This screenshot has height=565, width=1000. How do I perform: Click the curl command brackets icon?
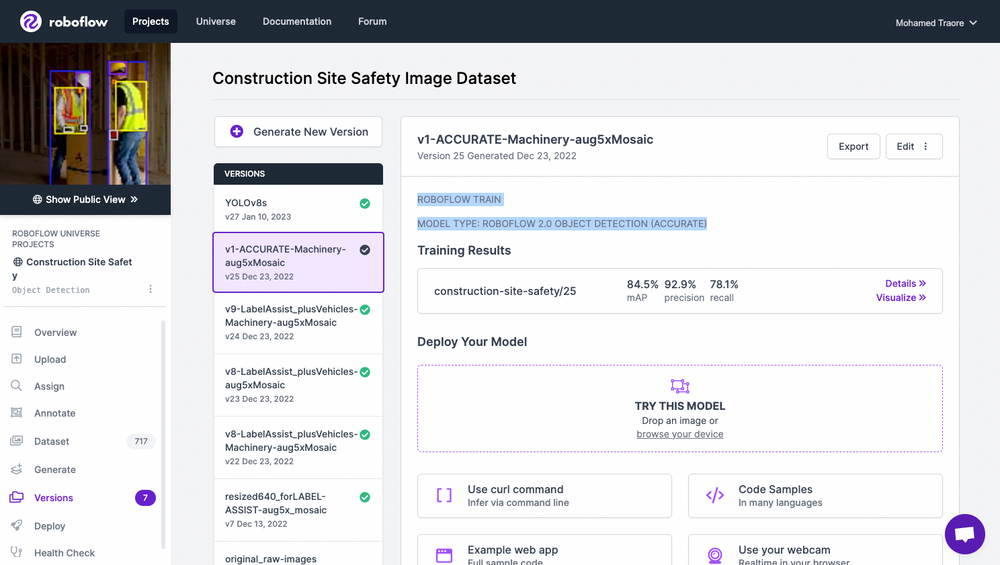pos(444,495)
